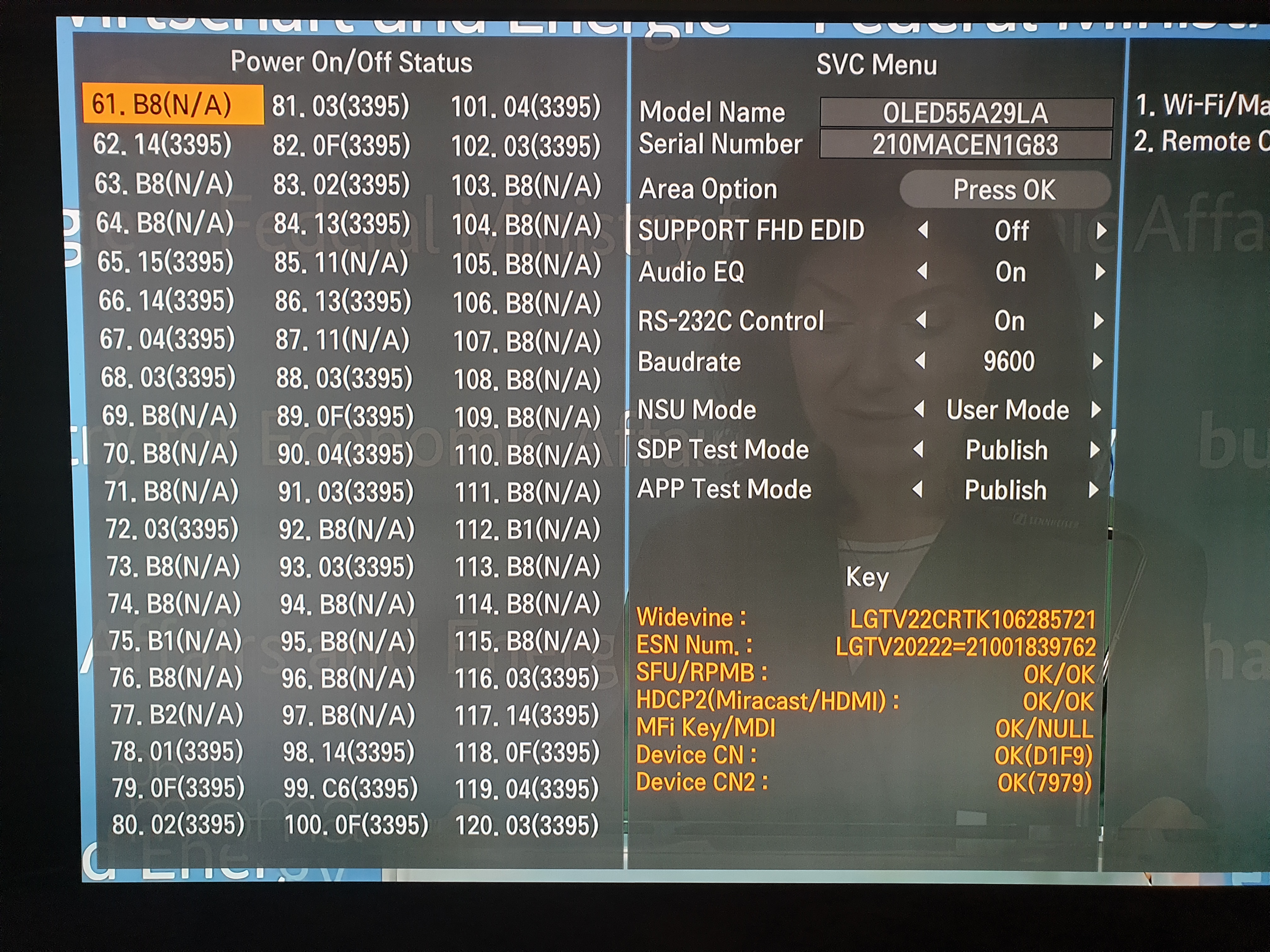Click right arrow for SUPPORT FHD EDID
The width and height of the screenshot is (1270, 952).
[1101, 231]
